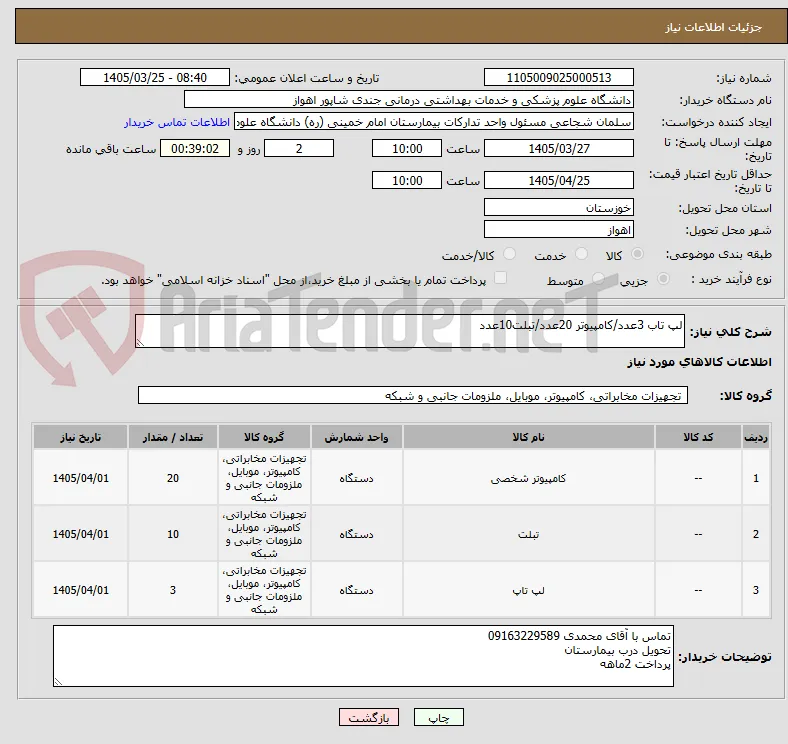Select the خدمت radio button
The image size is (788, 744).
pos(581,254)
